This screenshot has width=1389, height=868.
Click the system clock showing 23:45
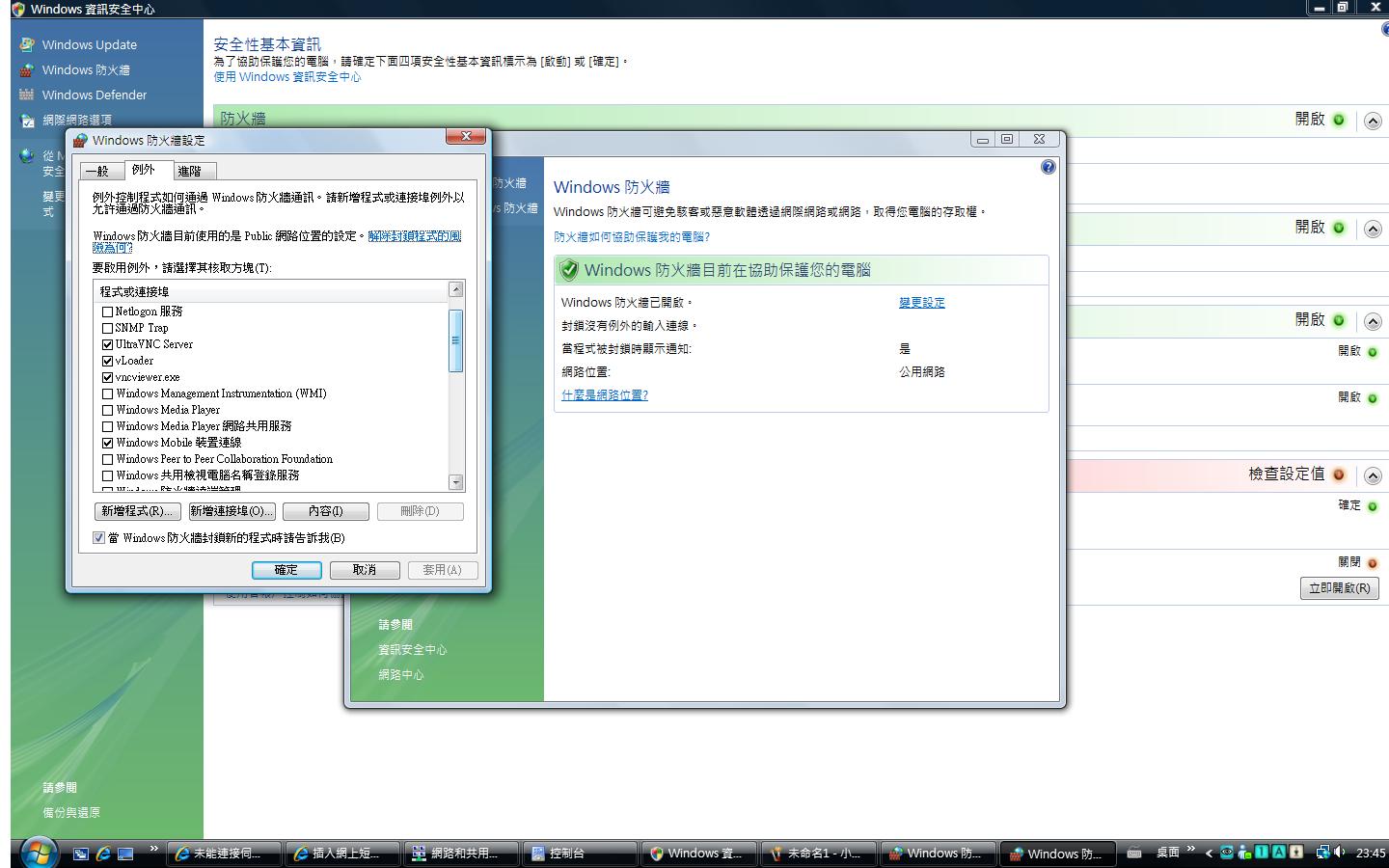point(1370,854)
